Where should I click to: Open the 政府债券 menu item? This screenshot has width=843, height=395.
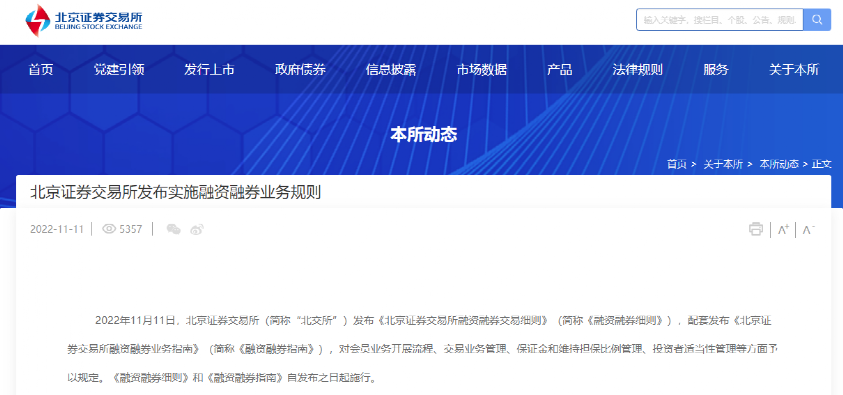pyautogui.click(x=300, y=69)
